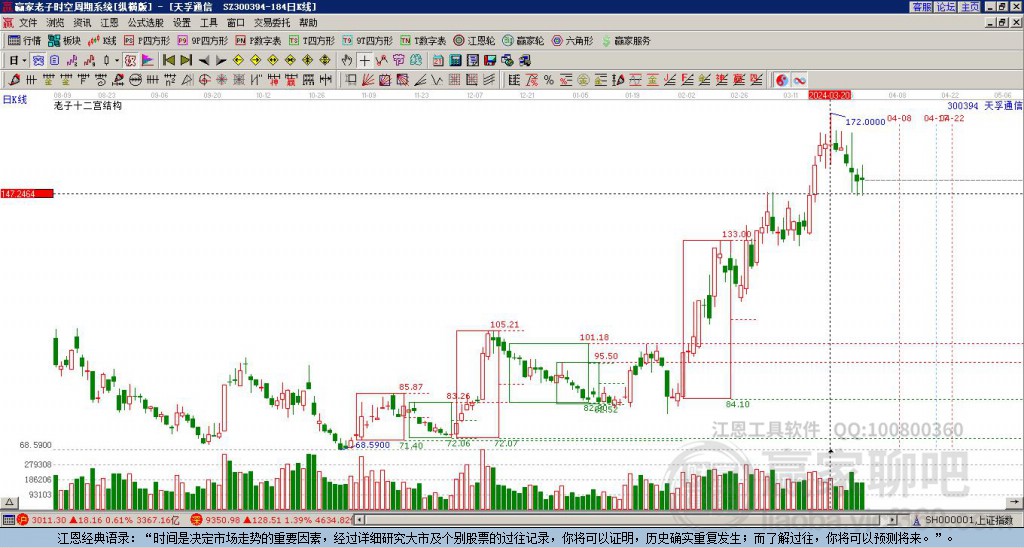
Task: Click the 133.00 price label
Action: point(737,234)
